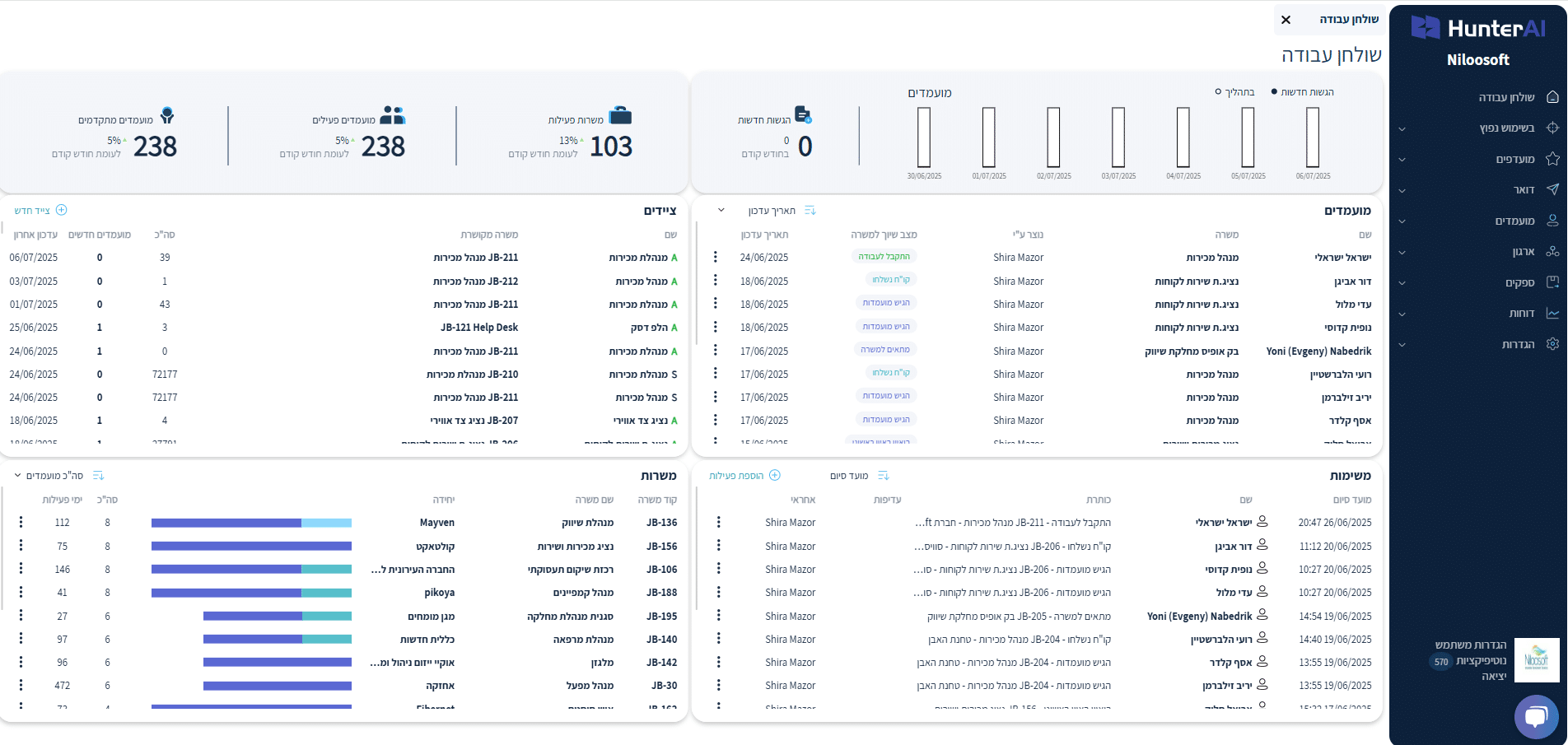Expand the ארגון sidebar section chevron

tap(1402, 252)
